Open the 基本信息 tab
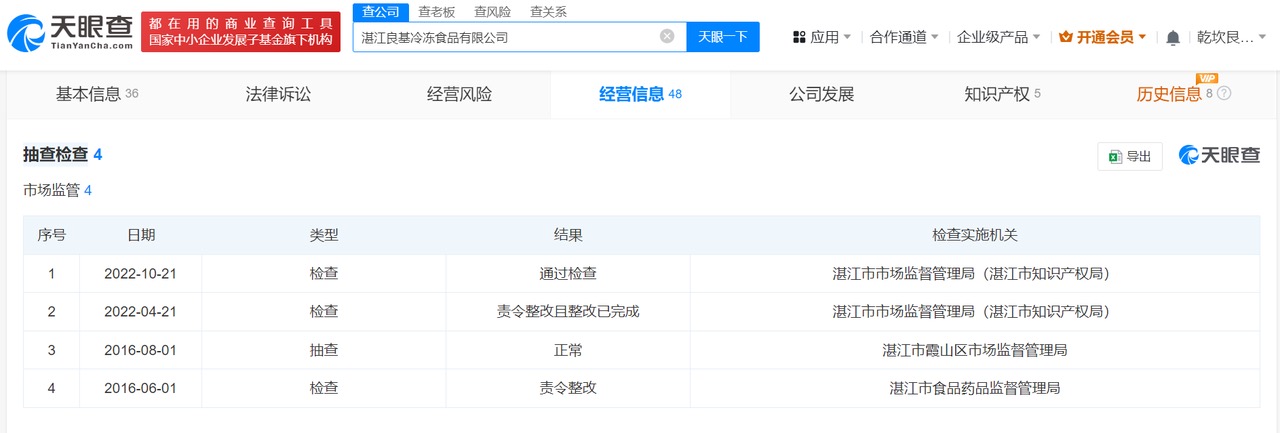The image size is (1280, 433). pos(97,94)
